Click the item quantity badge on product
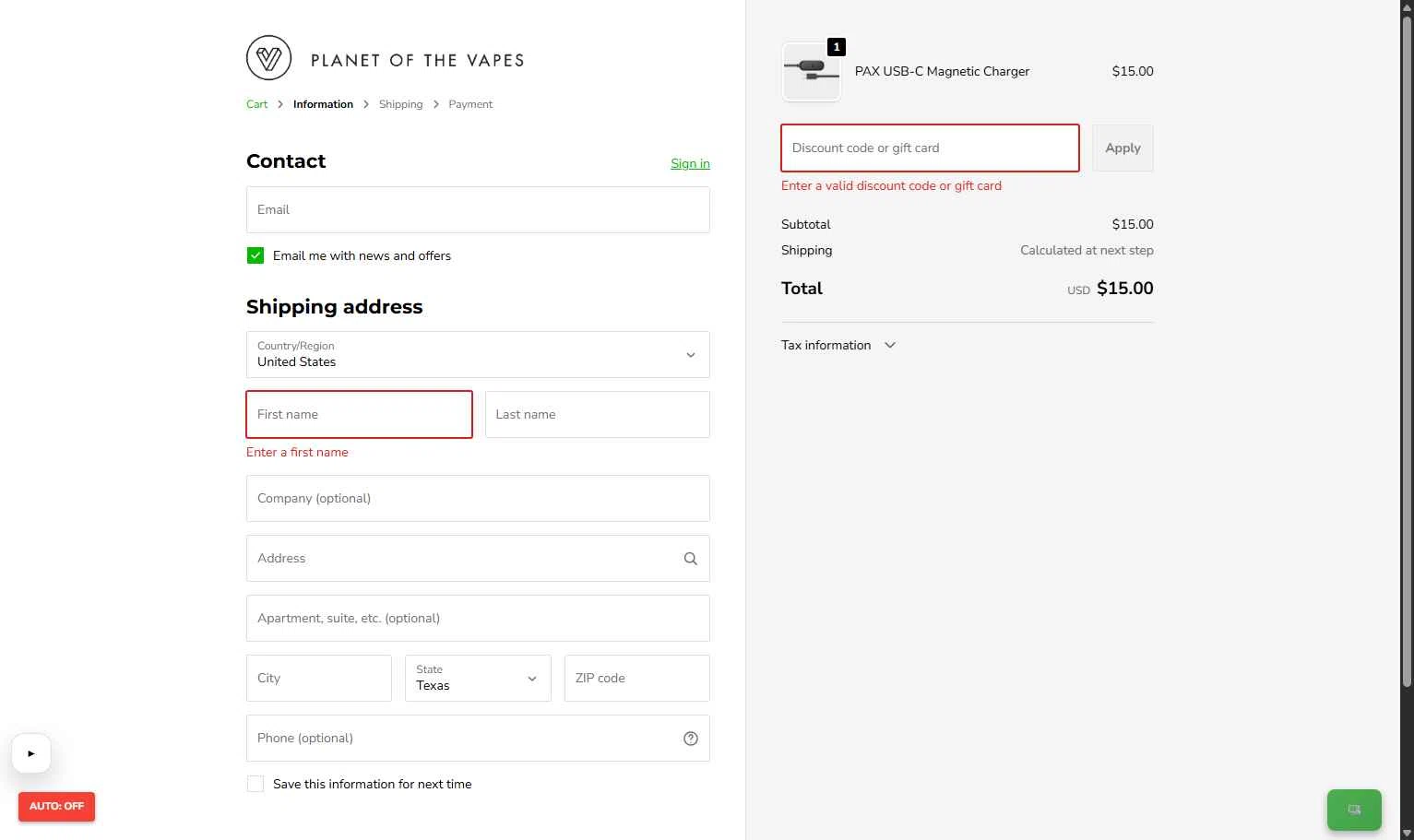The width and height of the screenshot is (1414, 840). pyautogui.click(x=836, y=47)
